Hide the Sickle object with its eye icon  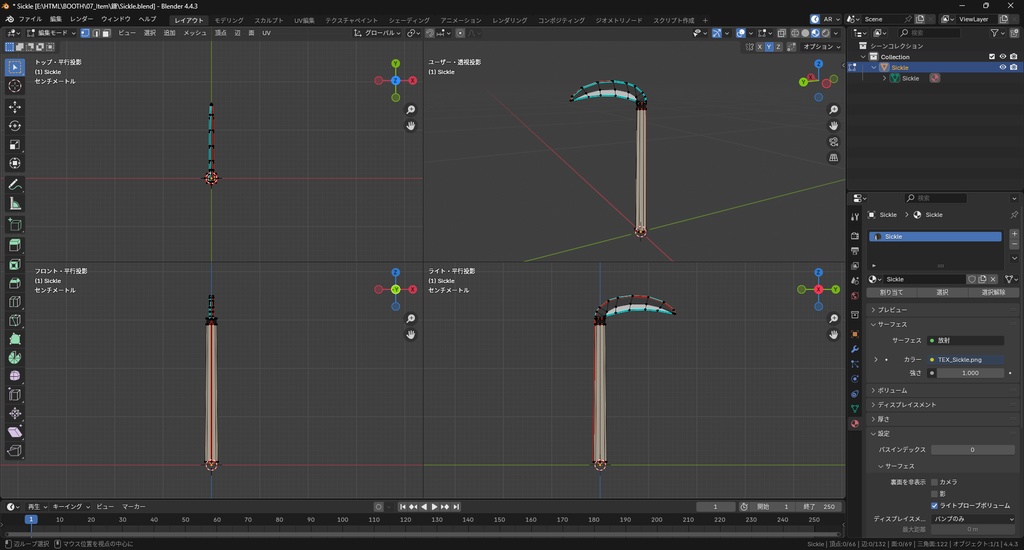[1002, 67]
